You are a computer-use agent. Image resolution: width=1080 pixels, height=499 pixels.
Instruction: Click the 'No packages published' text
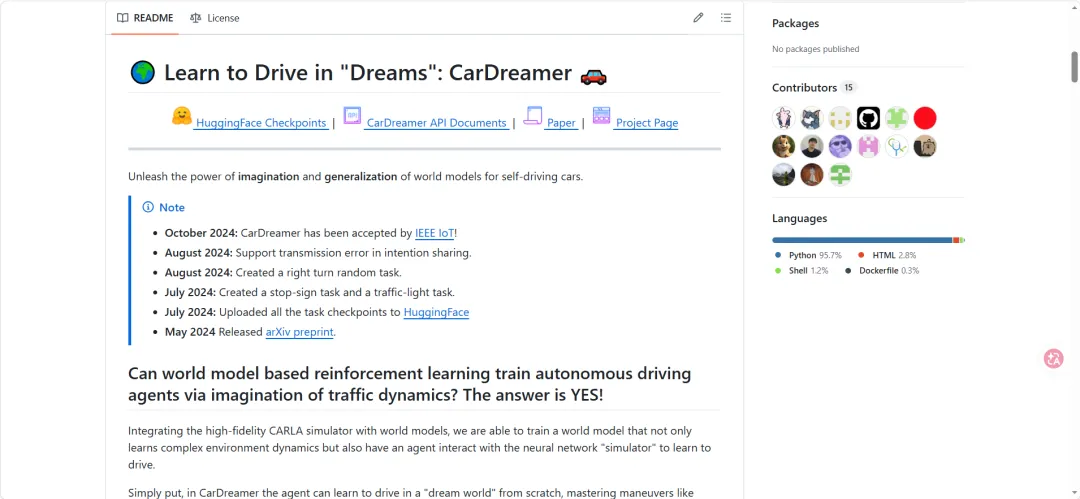click(x=816, y=49)
